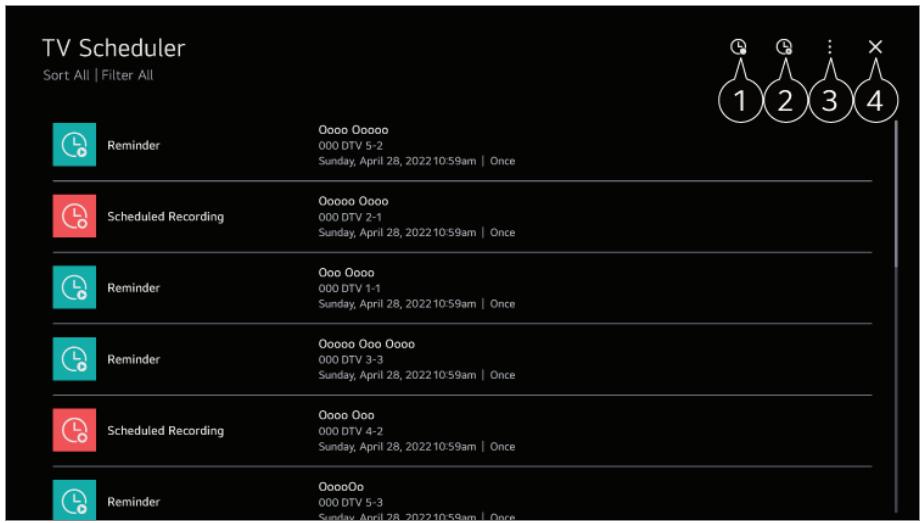Click the red recording icon for DTV 2-1
Image resolution: width=921 pixels, height=523 pixels.
pos(74,217)
